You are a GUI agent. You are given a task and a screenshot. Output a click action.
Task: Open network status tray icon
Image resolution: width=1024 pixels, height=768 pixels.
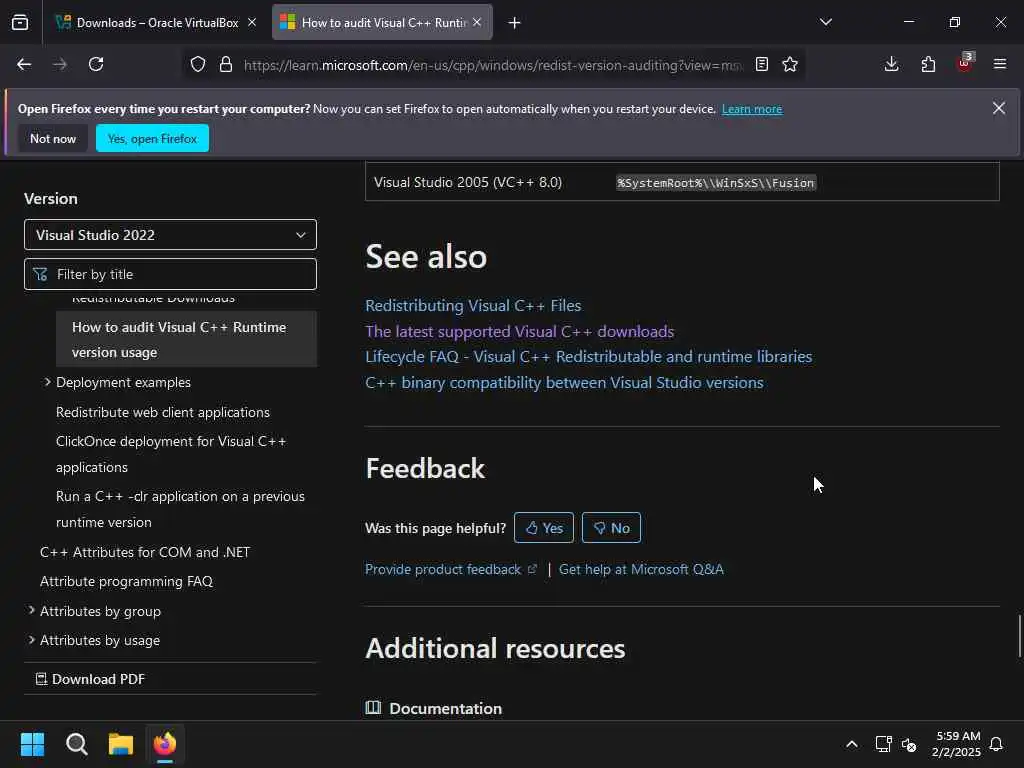click(x=883, y=744)
